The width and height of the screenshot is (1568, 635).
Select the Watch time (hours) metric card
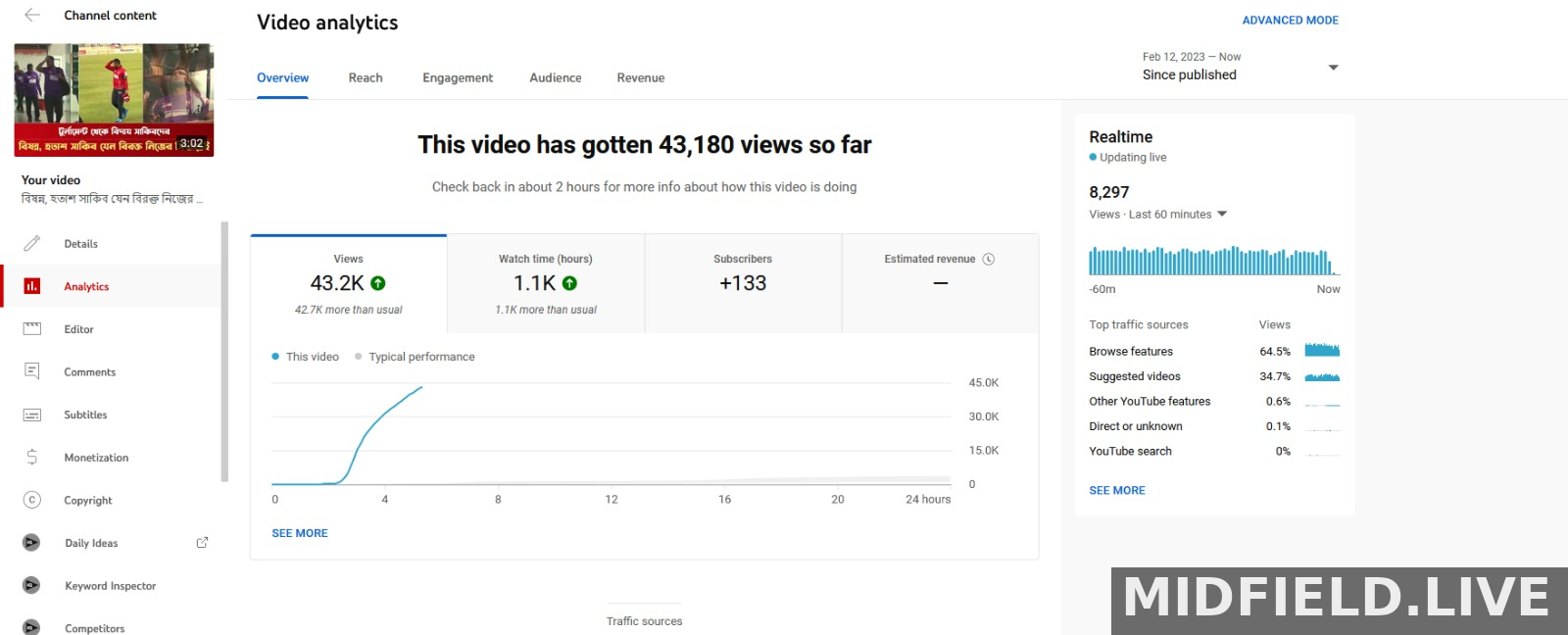click(x=546, y=283)
